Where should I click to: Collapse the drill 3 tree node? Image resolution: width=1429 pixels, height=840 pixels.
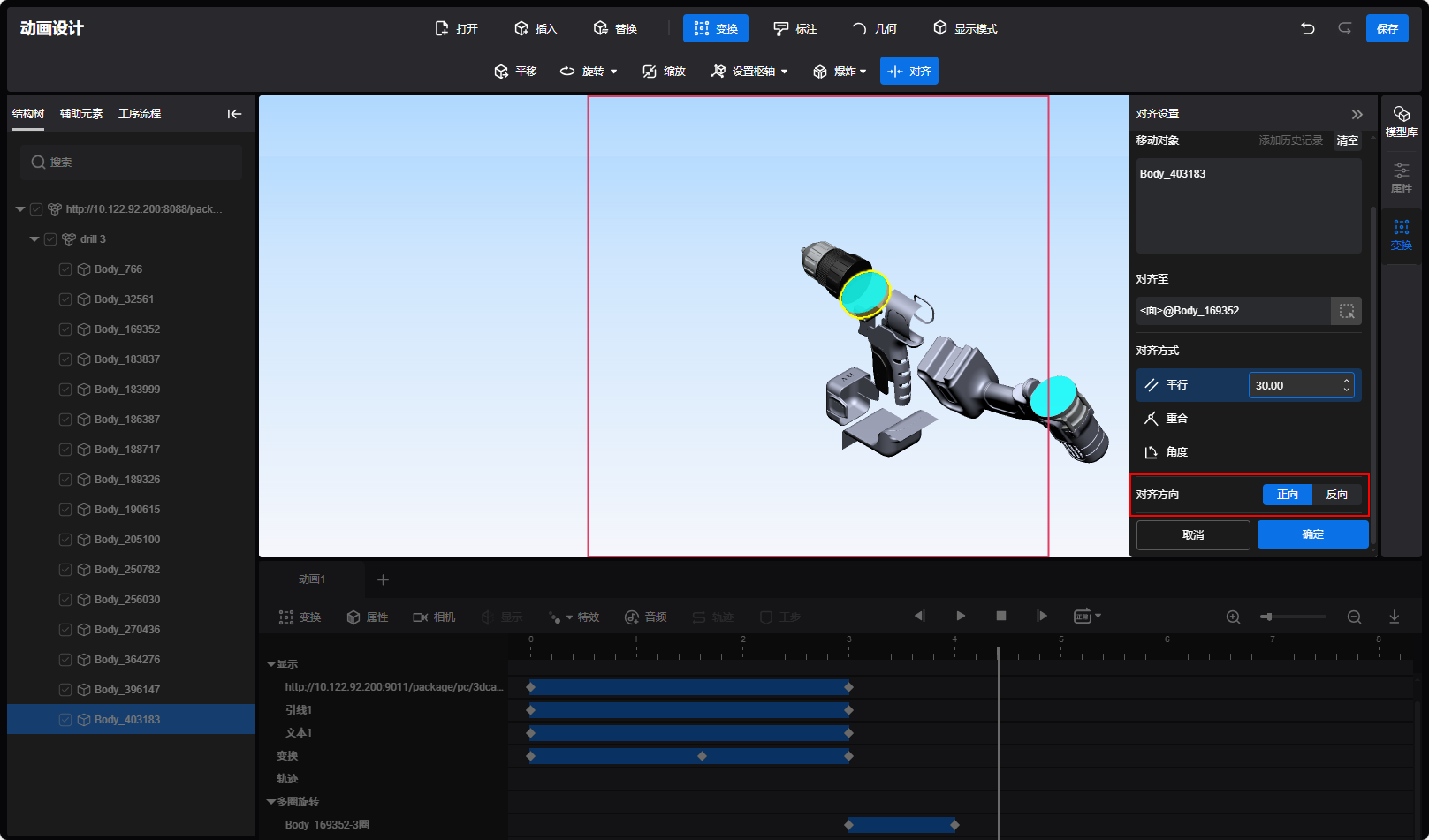coord(34,239)
